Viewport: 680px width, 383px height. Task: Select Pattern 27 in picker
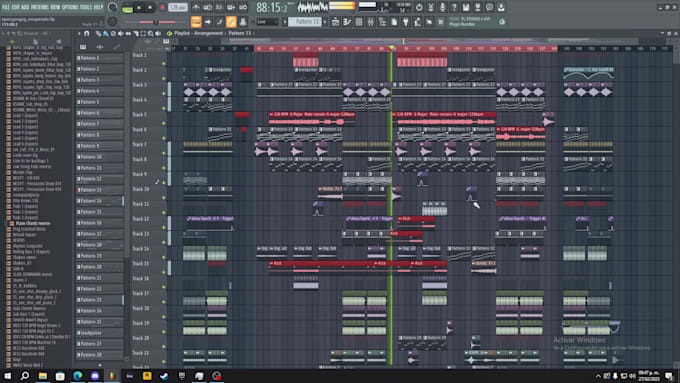[x=99, y=344]
